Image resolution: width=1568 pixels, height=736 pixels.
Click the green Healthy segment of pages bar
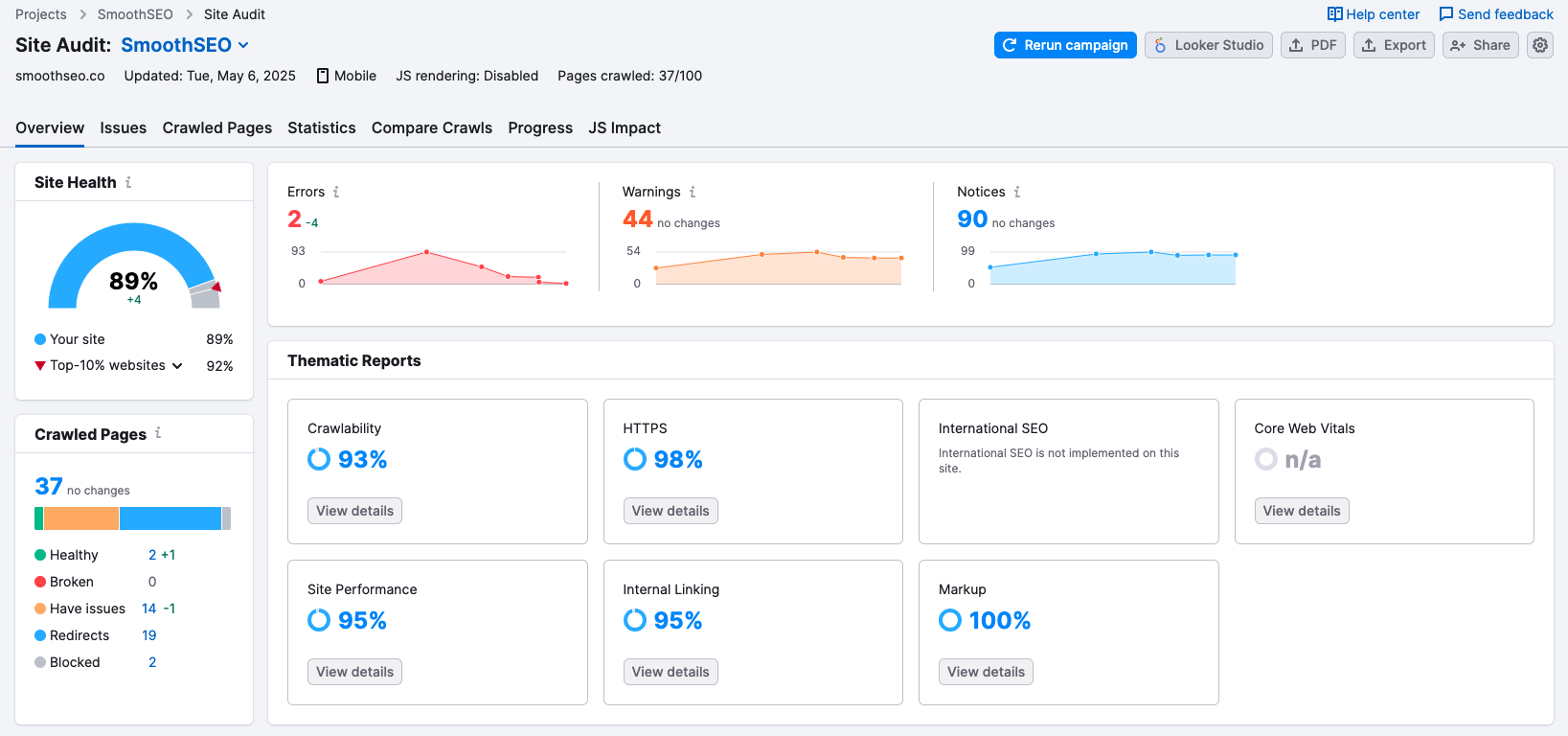click(38, 518)
